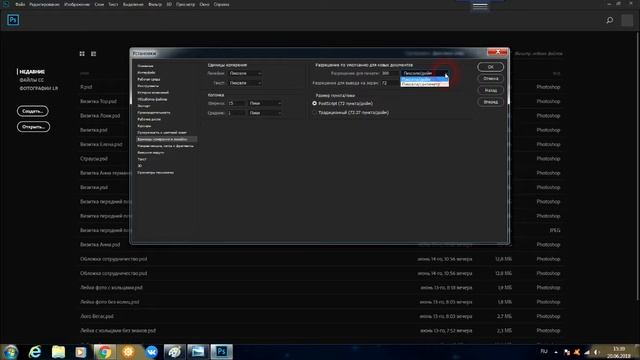Viewport: 640px width, 360px height.
Task: Click the print resolution units combo box
Action: point(424,73)
